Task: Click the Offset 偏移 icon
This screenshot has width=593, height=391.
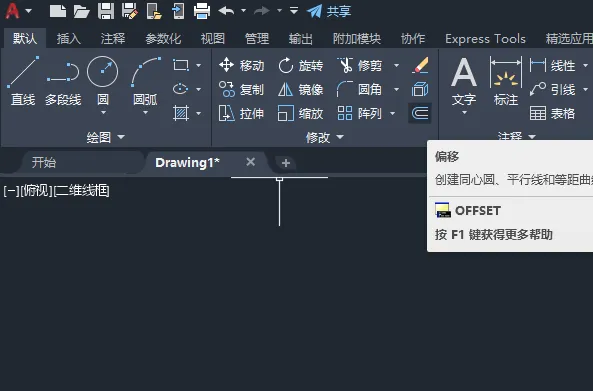Action: point(420,113)
